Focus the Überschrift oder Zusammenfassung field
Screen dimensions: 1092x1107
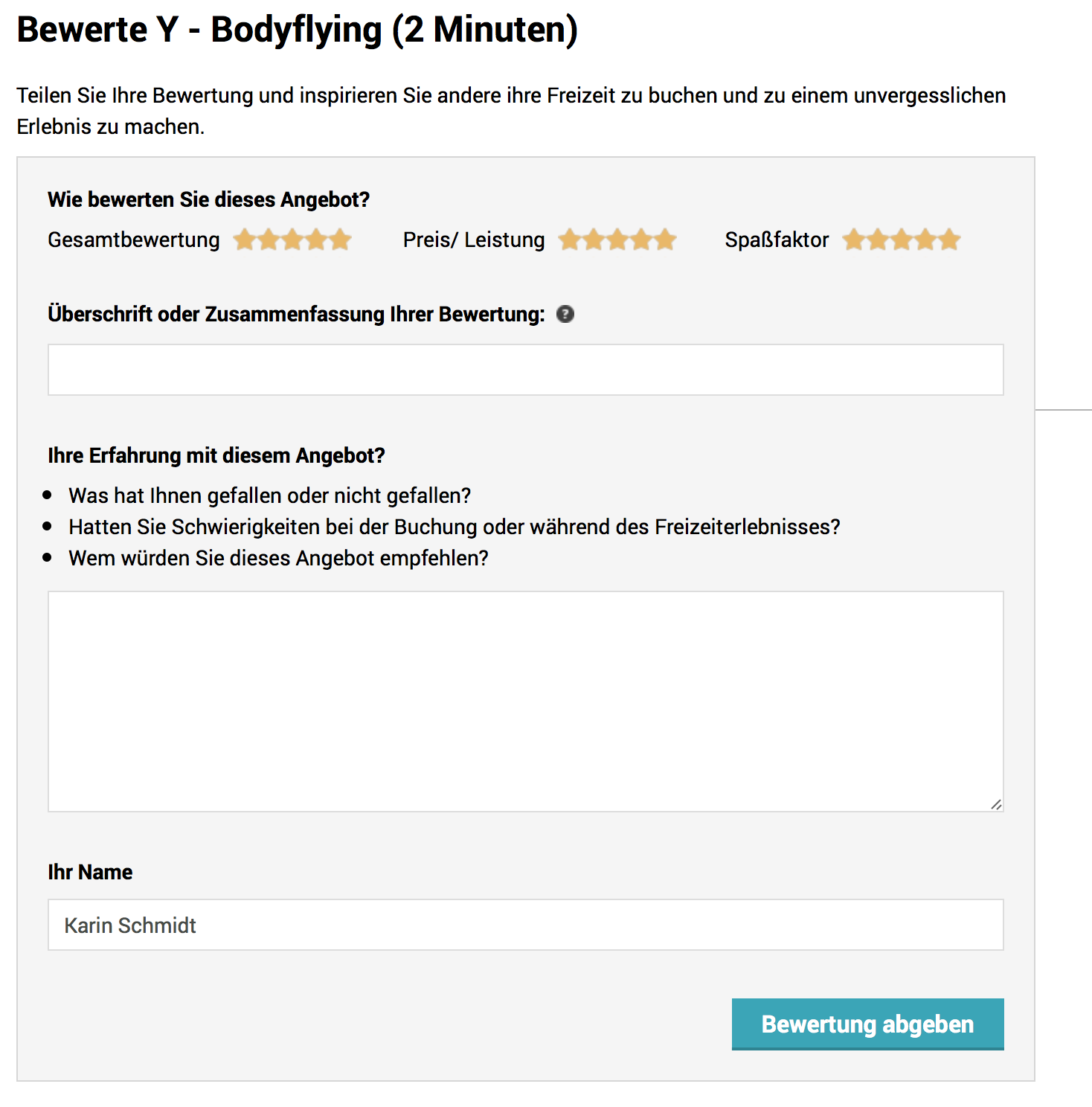click(x=526, y=370)
